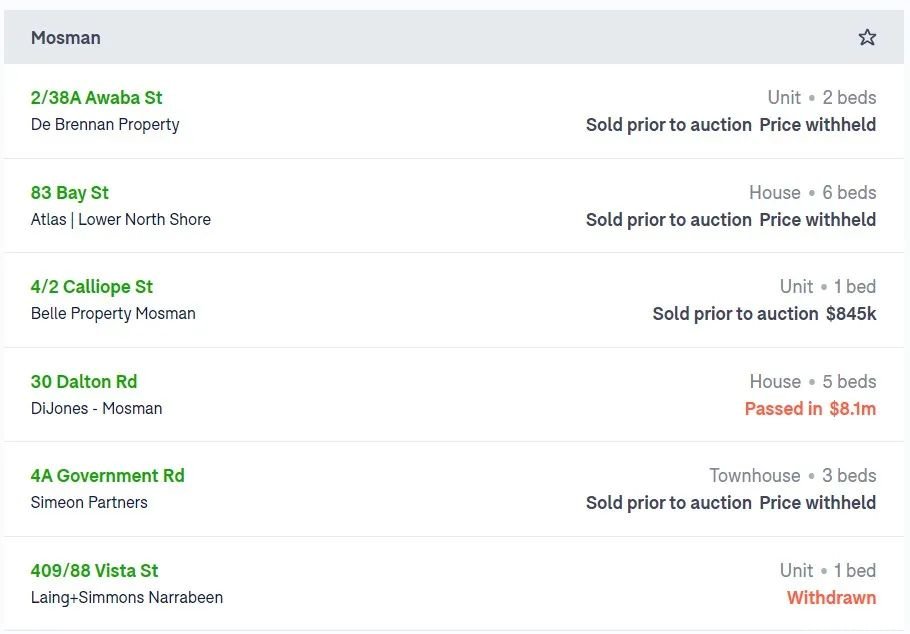Click Simeon Partners agency name

click(x=89, y=502)
